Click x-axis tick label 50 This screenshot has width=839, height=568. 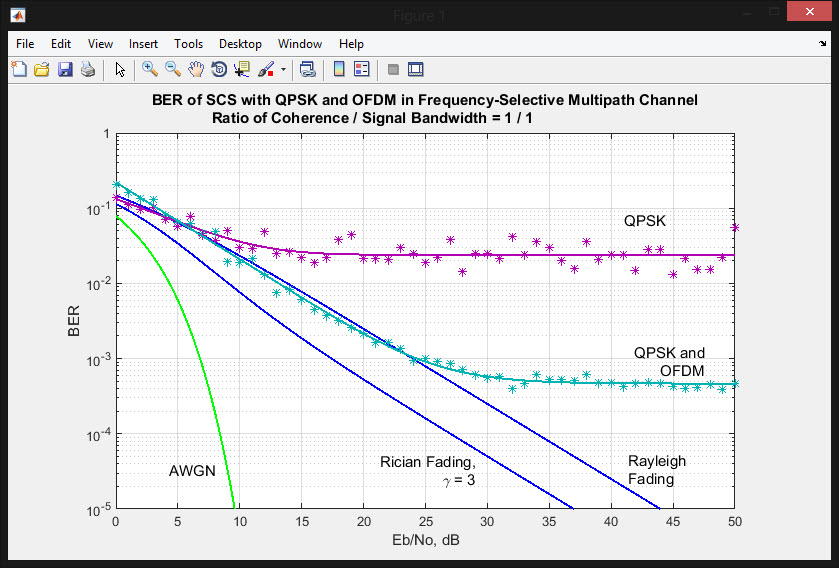coord(735,521)
